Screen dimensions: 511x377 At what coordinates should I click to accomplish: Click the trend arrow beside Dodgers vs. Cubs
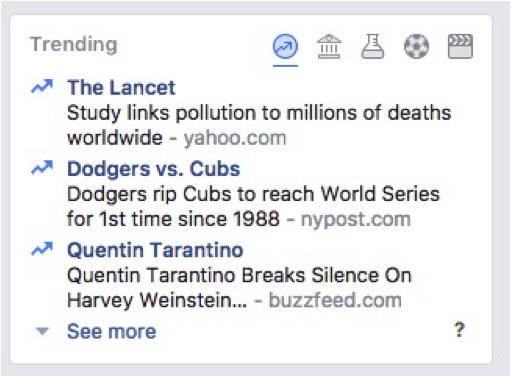pos(42,168)
